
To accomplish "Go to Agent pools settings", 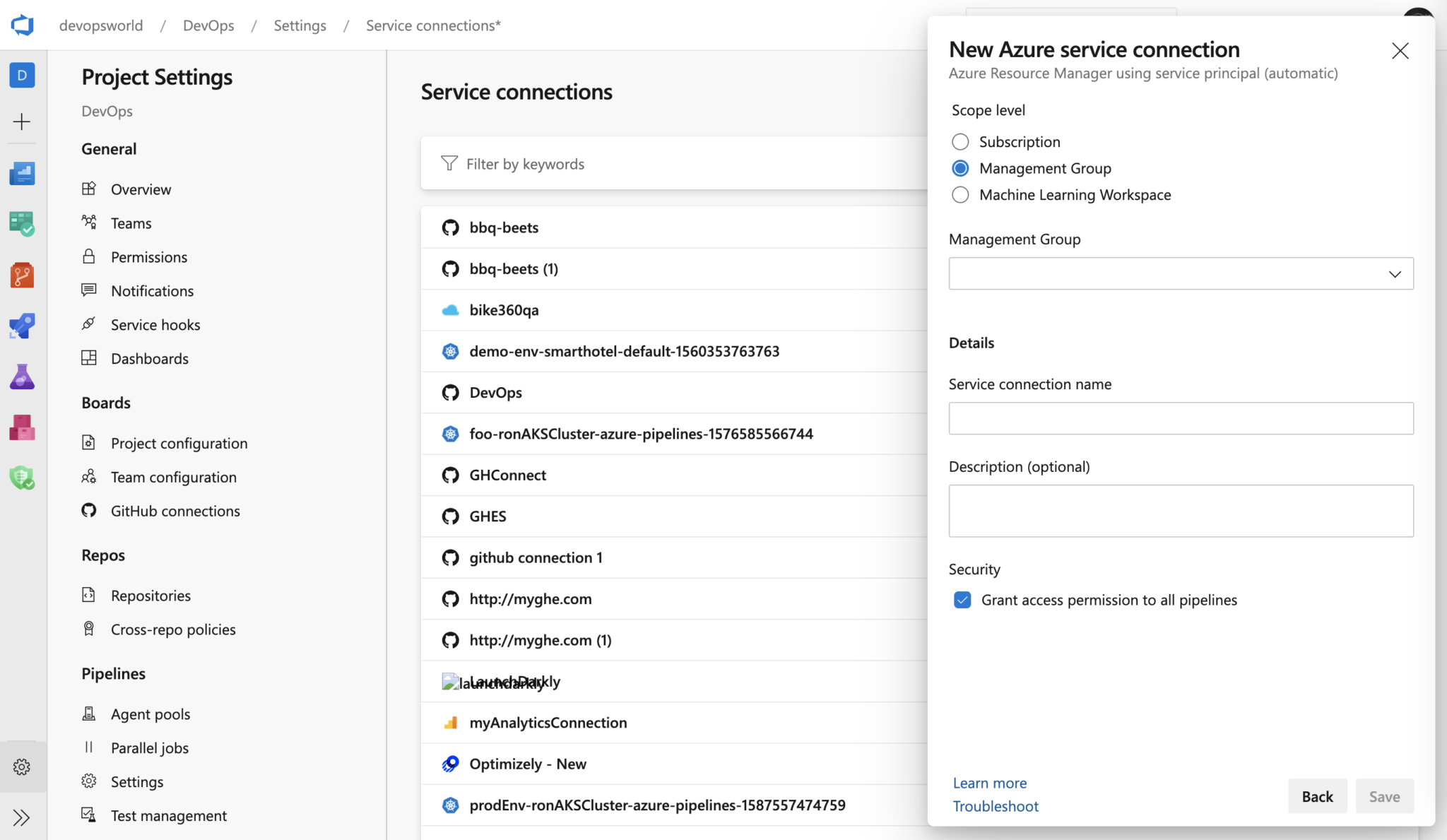I will point(150,714).
